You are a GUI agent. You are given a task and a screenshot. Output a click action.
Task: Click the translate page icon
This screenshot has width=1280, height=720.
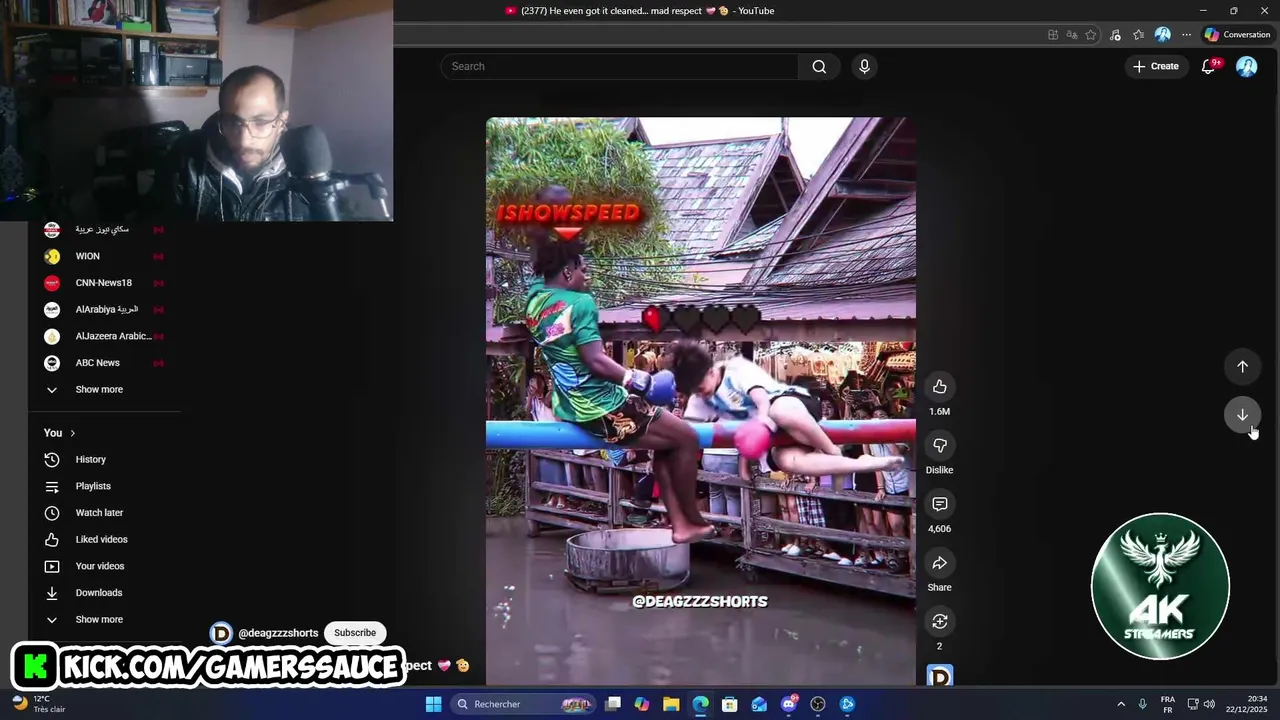pos(1072,34)
